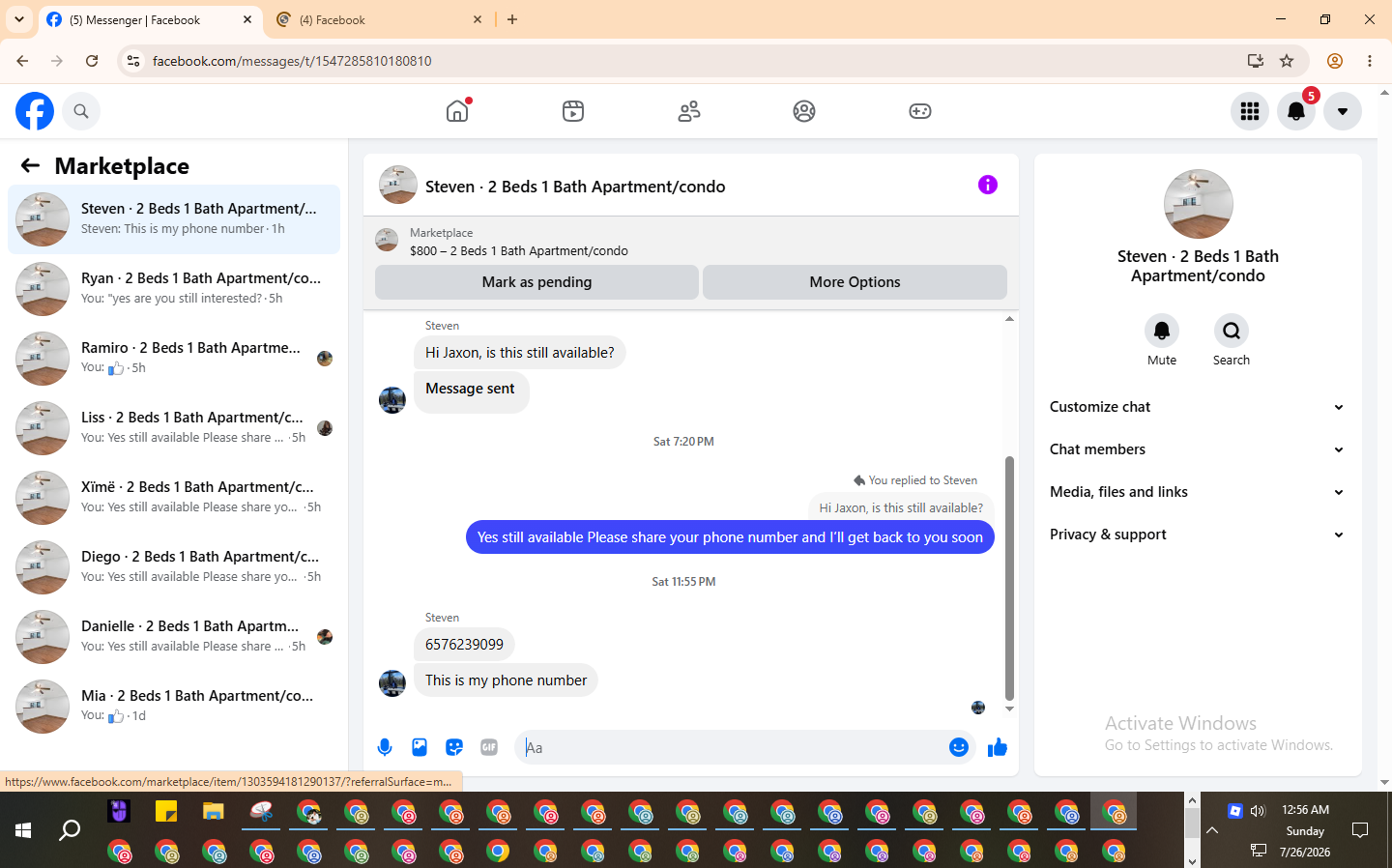Open Ramiro conversation in Marketplace list

pyautogui.click(x=174, y=359)
